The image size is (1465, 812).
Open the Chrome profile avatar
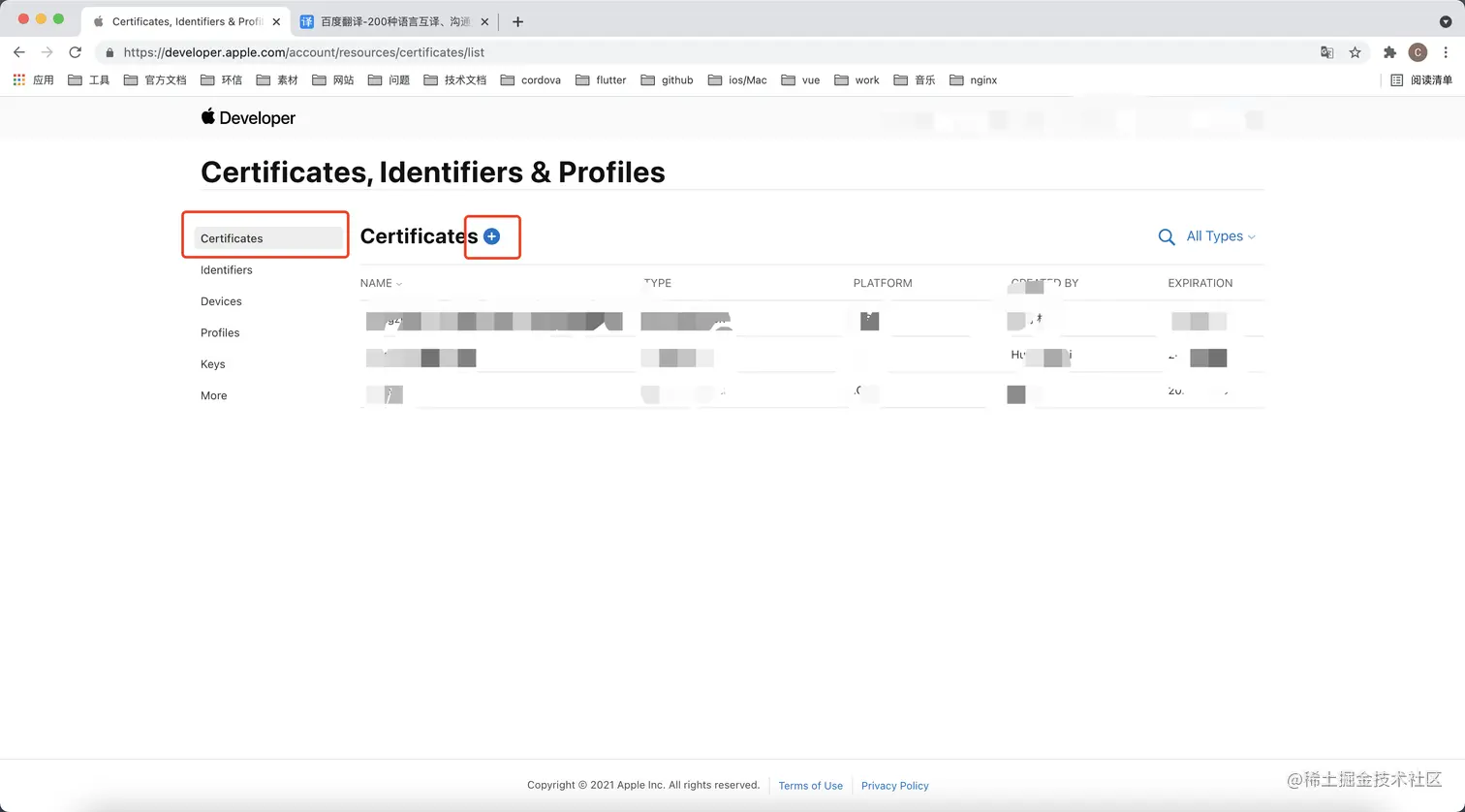1418,52
